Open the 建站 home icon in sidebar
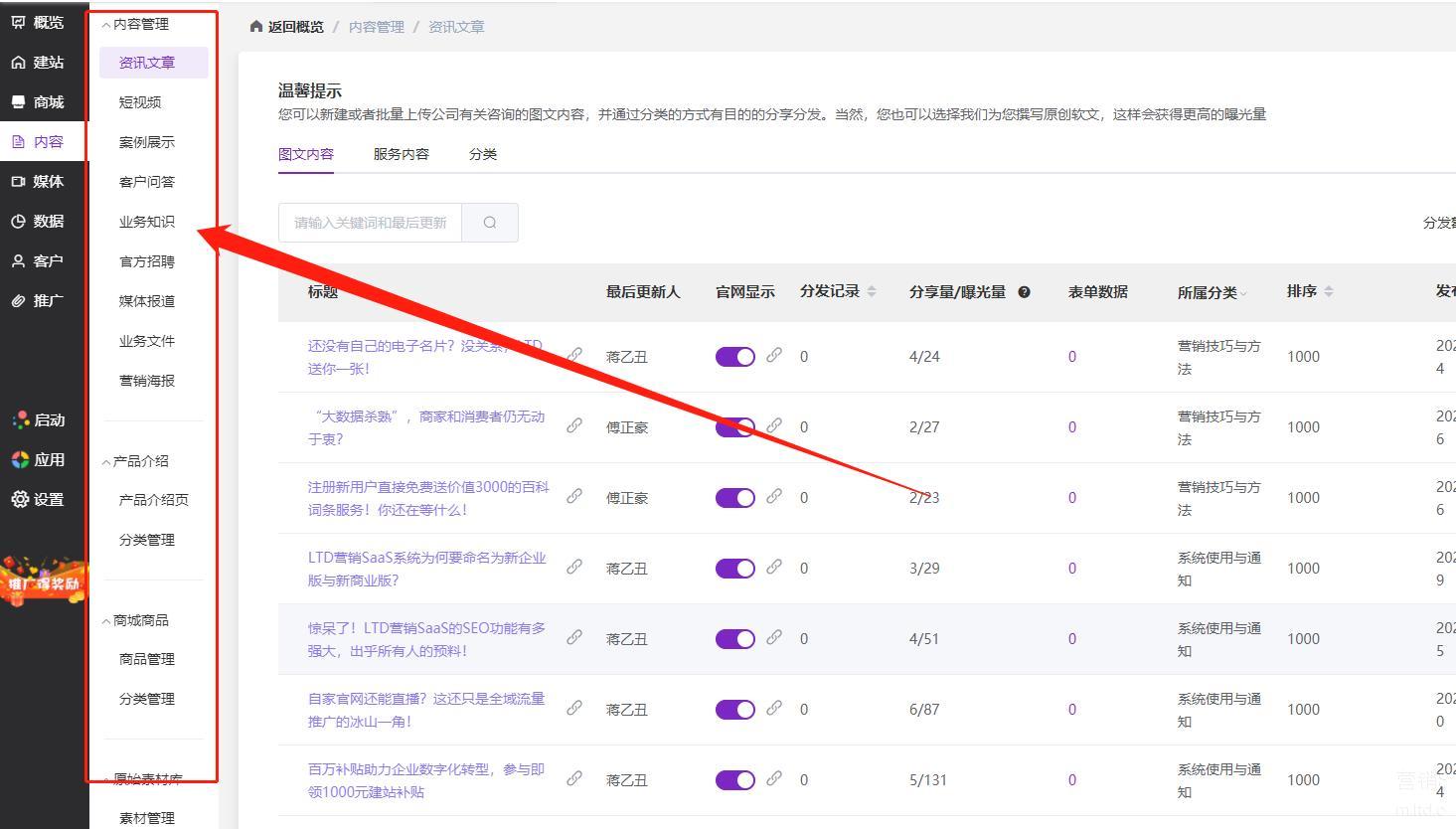Image resolution: width=1456 pixels, height=829 pixels. (x=19, y=63)
